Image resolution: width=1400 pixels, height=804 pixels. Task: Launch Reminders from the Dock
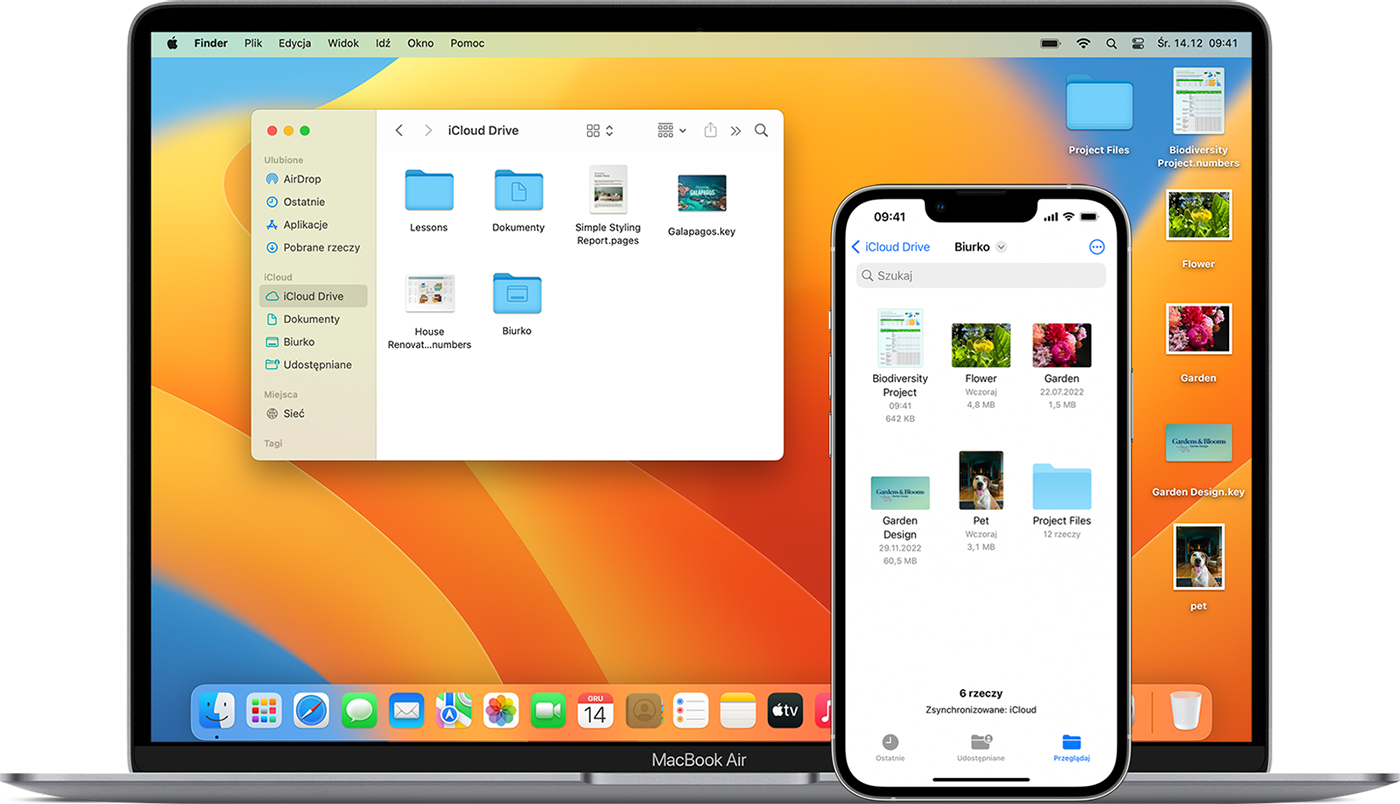(x=691, y=711)
